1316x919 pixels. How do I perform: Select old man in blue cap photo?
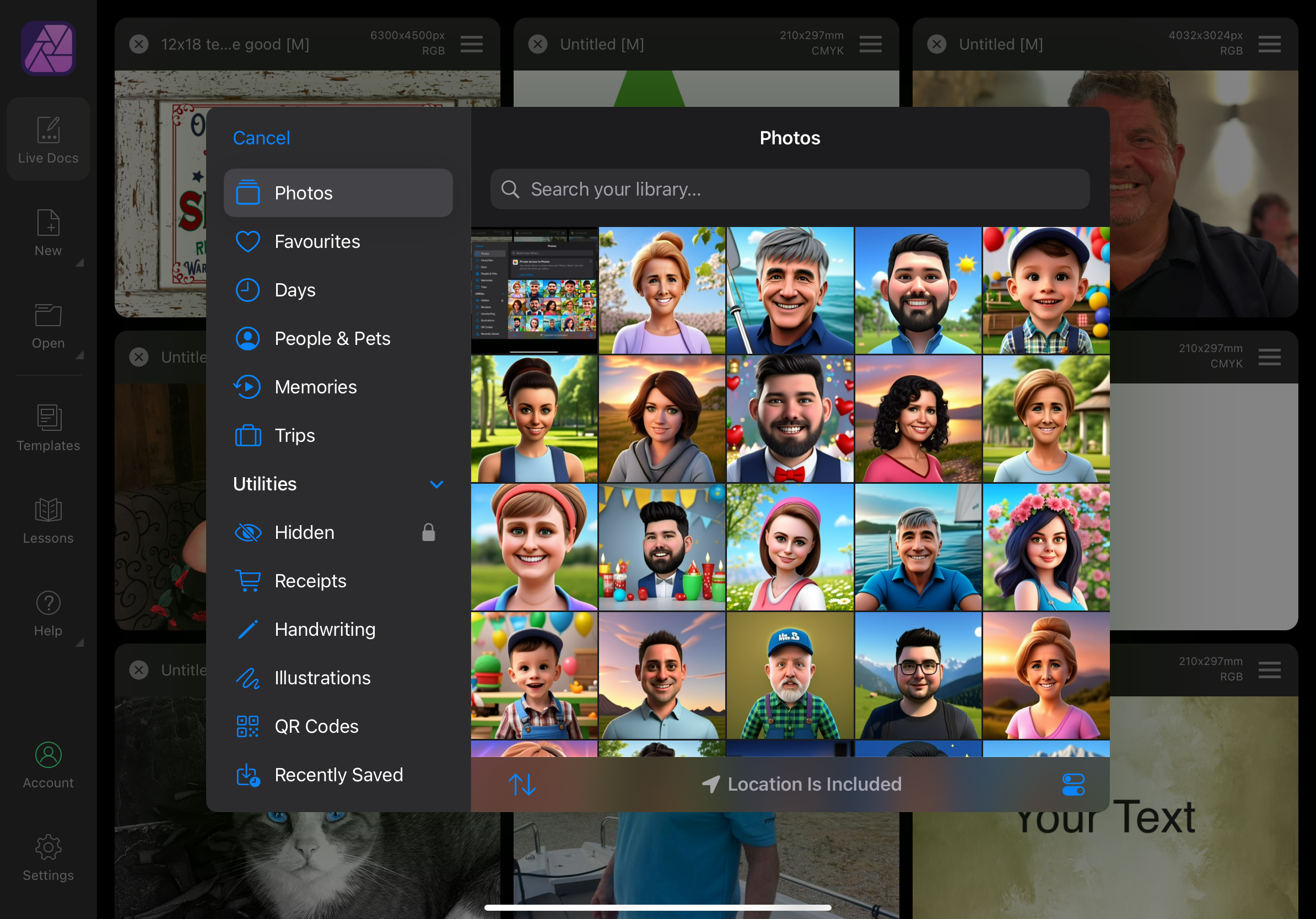coord(790,675)
